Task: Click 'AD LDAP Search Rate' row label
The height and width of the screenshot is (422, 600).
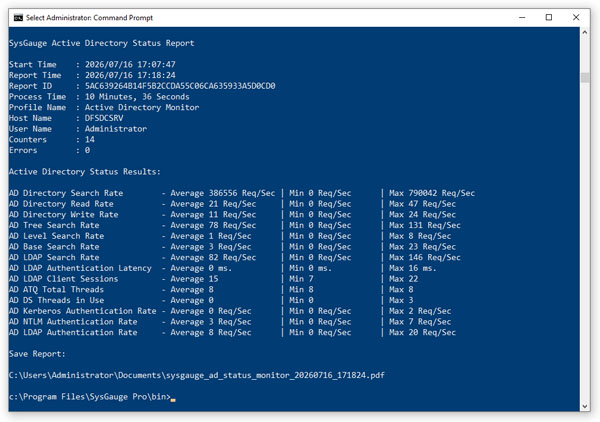Action: [54, 257]
